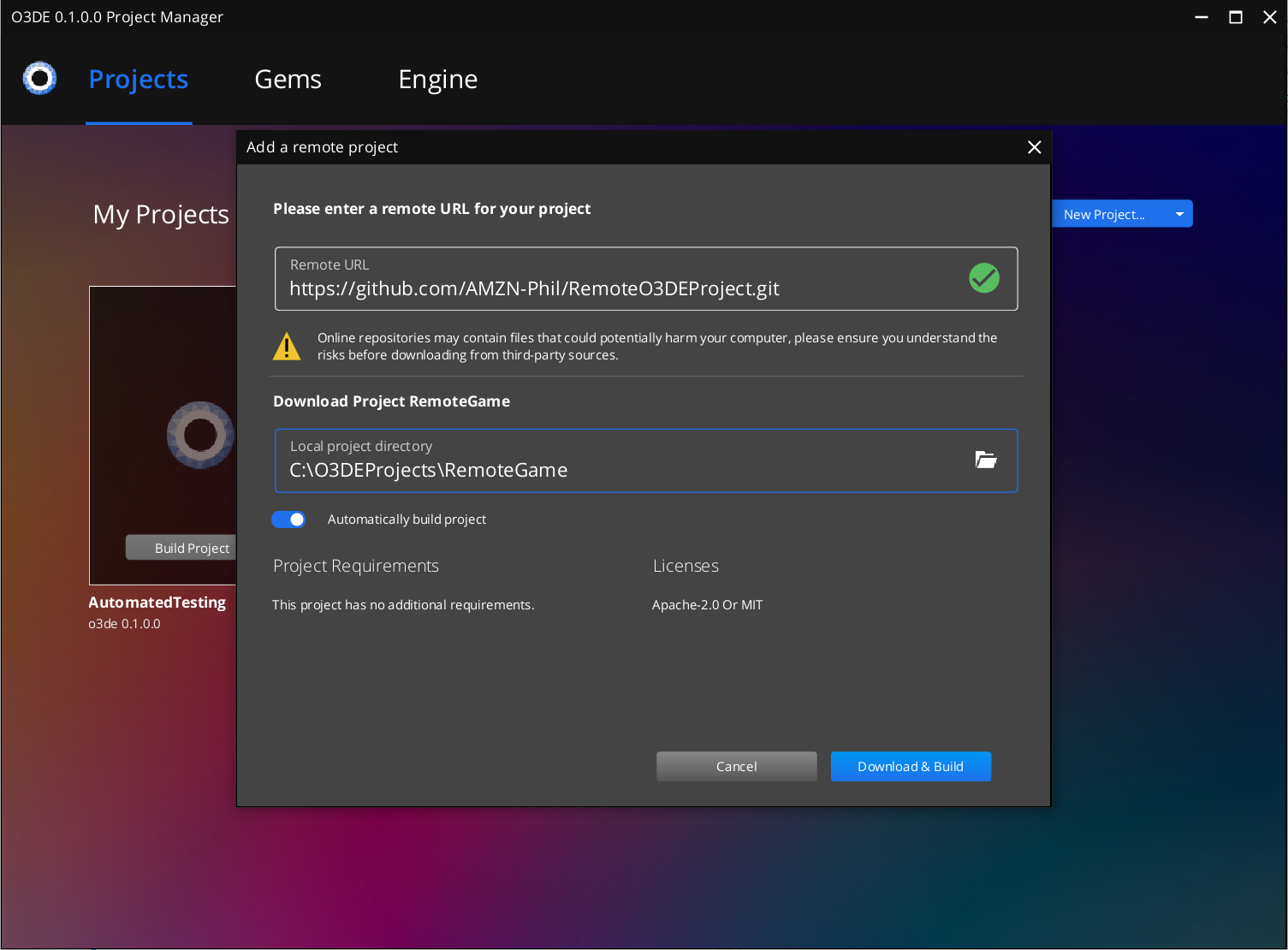The width and height of the screenshot is (1288, 950).
Task: Click Download & Build
Action: tap(911, 766)
